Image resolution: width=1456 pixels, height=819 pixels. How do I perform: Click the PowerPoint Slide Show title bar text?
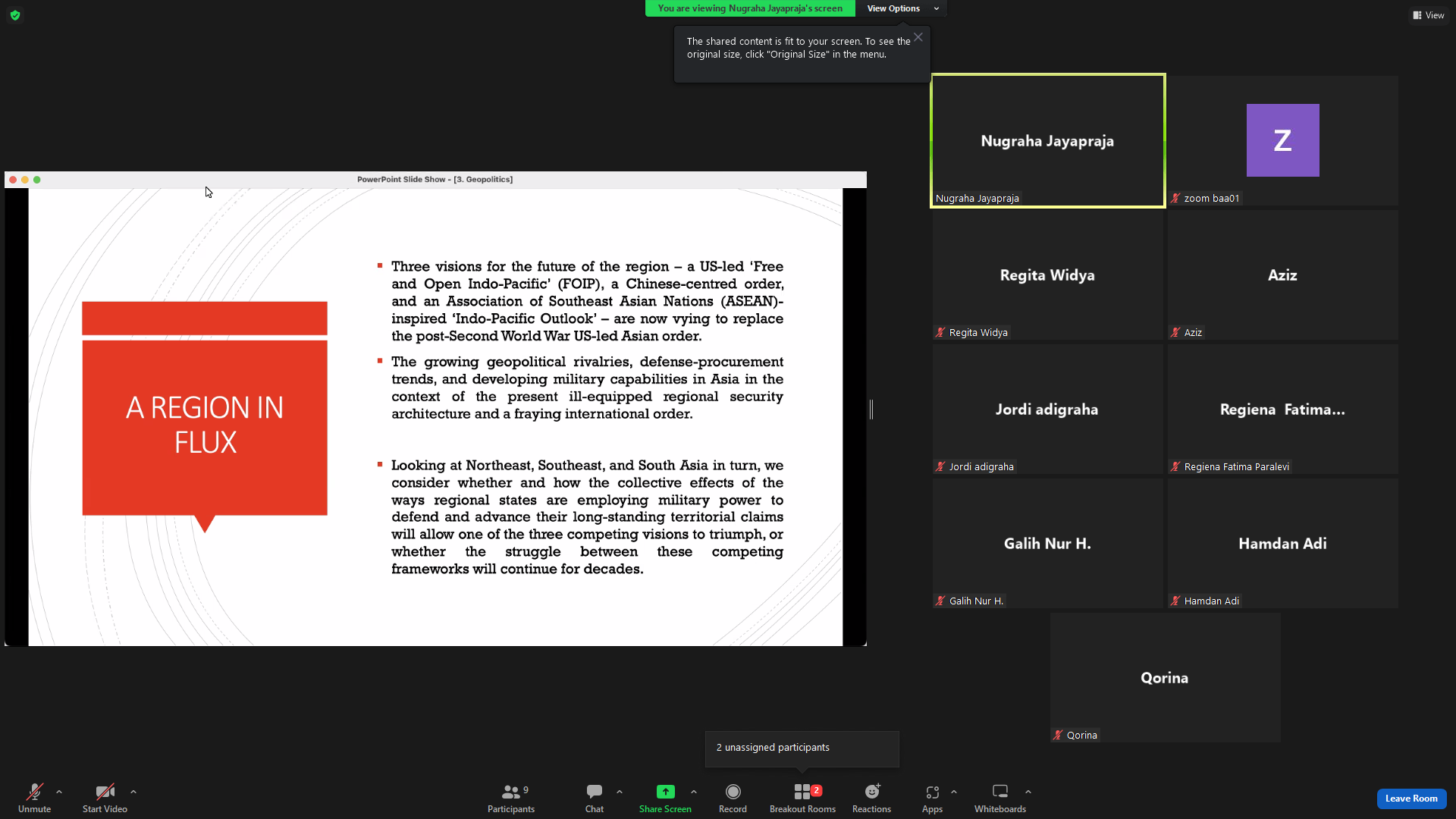(x=435, y=180)
